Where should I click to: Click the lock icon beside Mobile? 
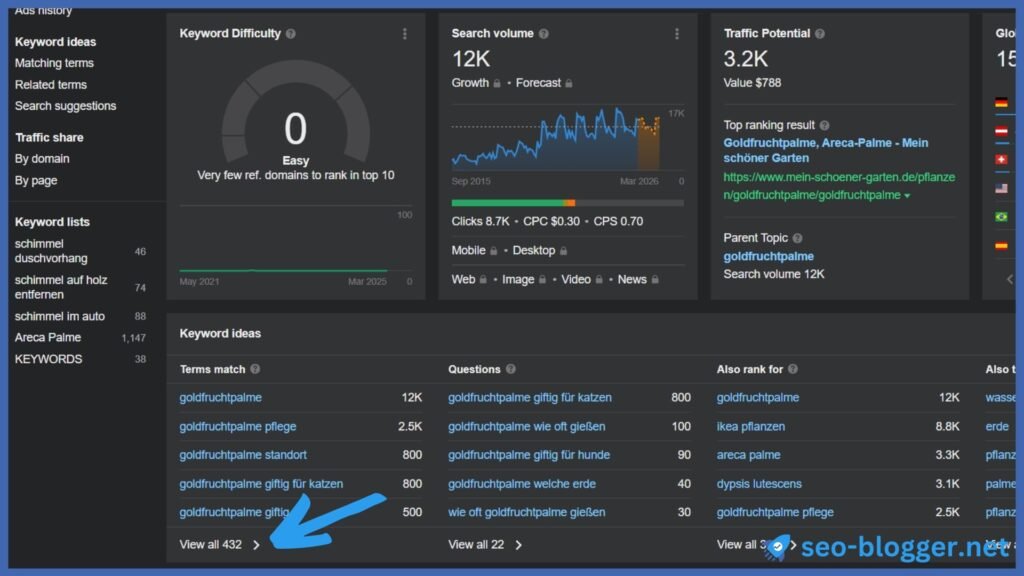click(x=494, y=251)
